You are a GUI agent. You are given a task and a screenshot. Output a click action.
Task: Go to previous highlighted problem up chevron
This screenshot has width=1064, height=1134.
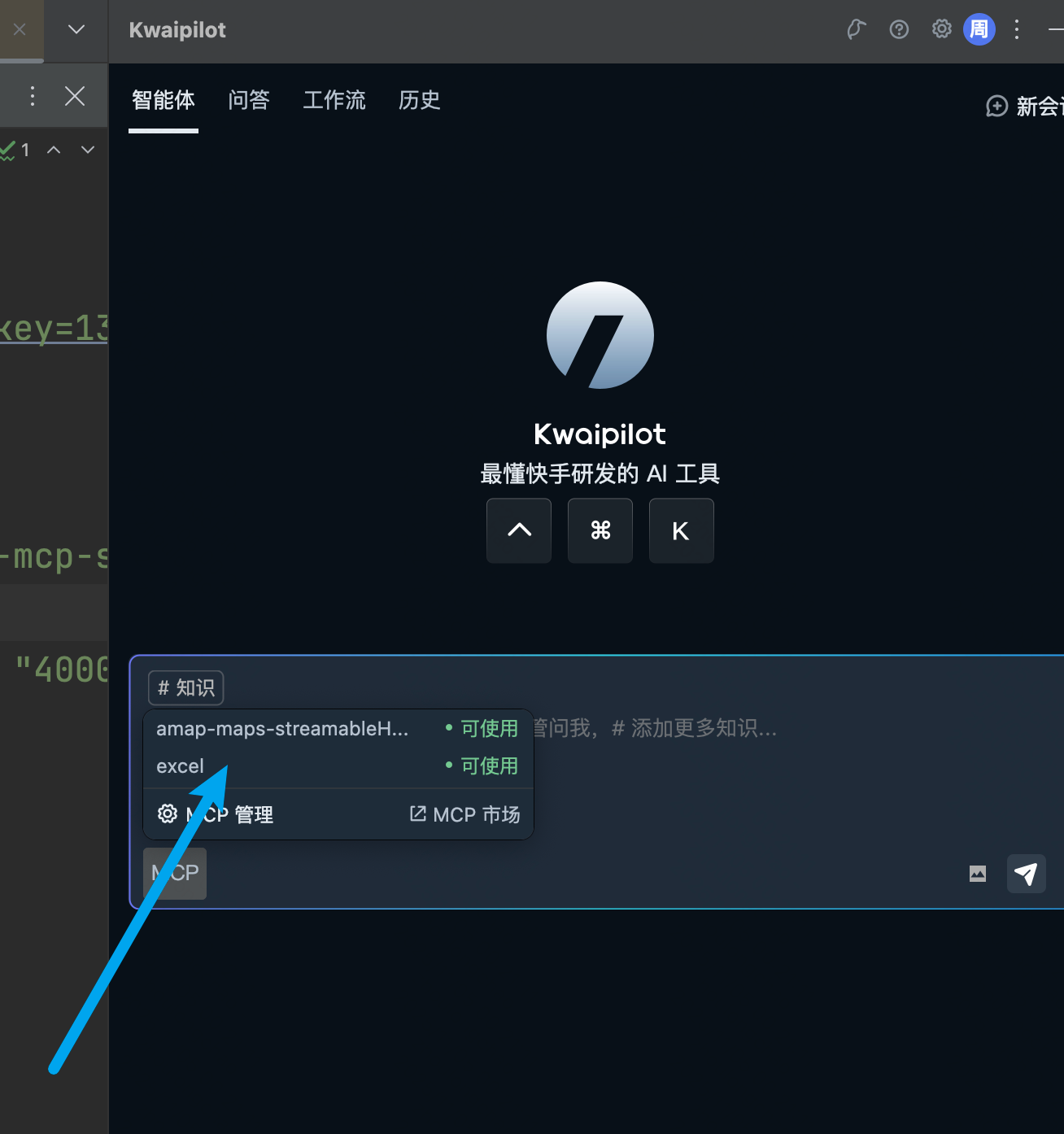pos(54,150)
